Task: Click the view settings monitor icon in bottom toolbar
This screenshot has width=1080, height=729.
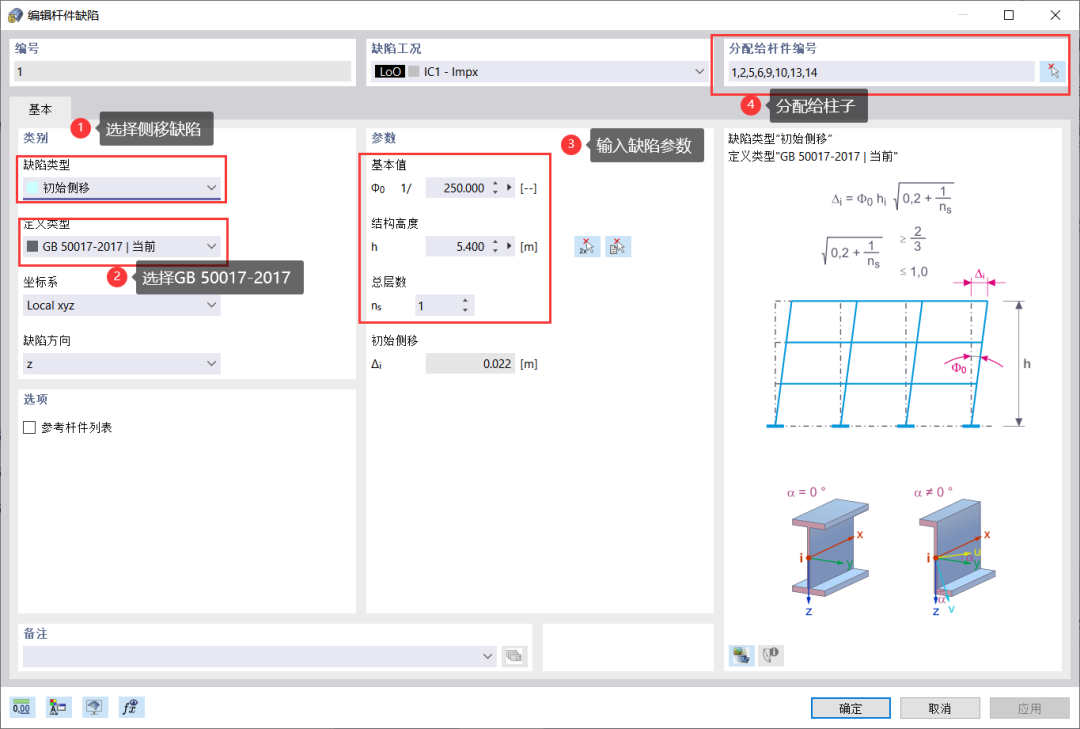Action: point(94,707)
